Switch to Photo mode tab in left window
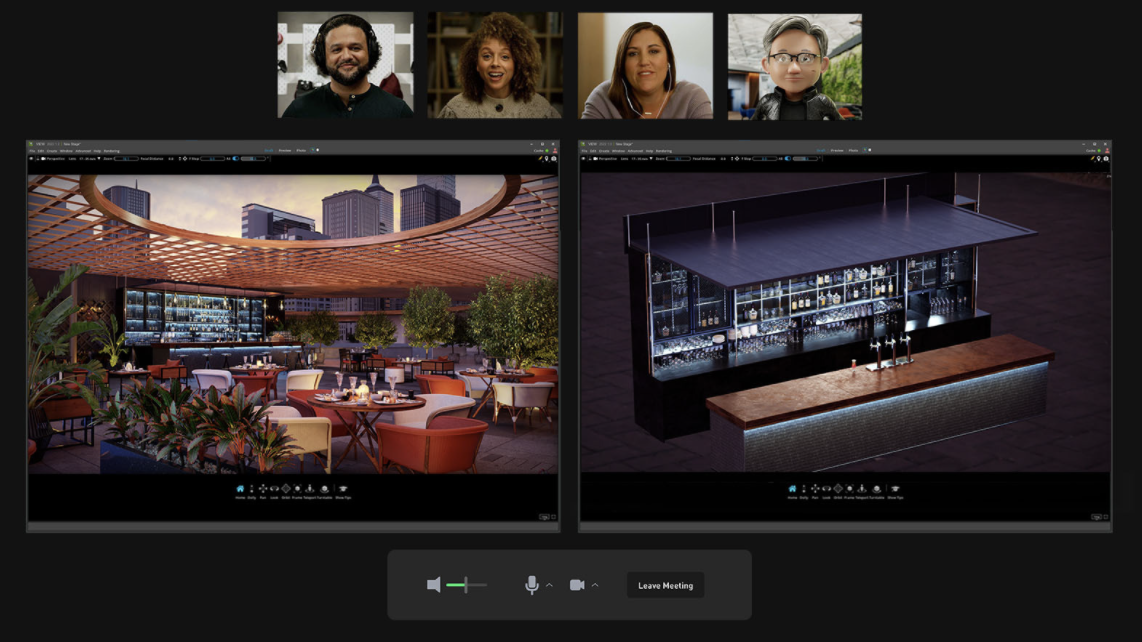Viewport: 1142px width, 642px height. coord(301,151)
